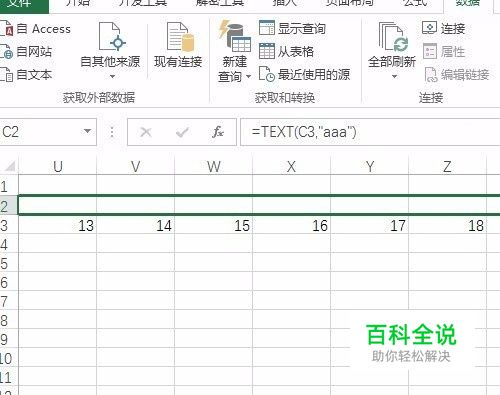Import data from Access
This screenshot has width=500, height=395.
(36, 29)
